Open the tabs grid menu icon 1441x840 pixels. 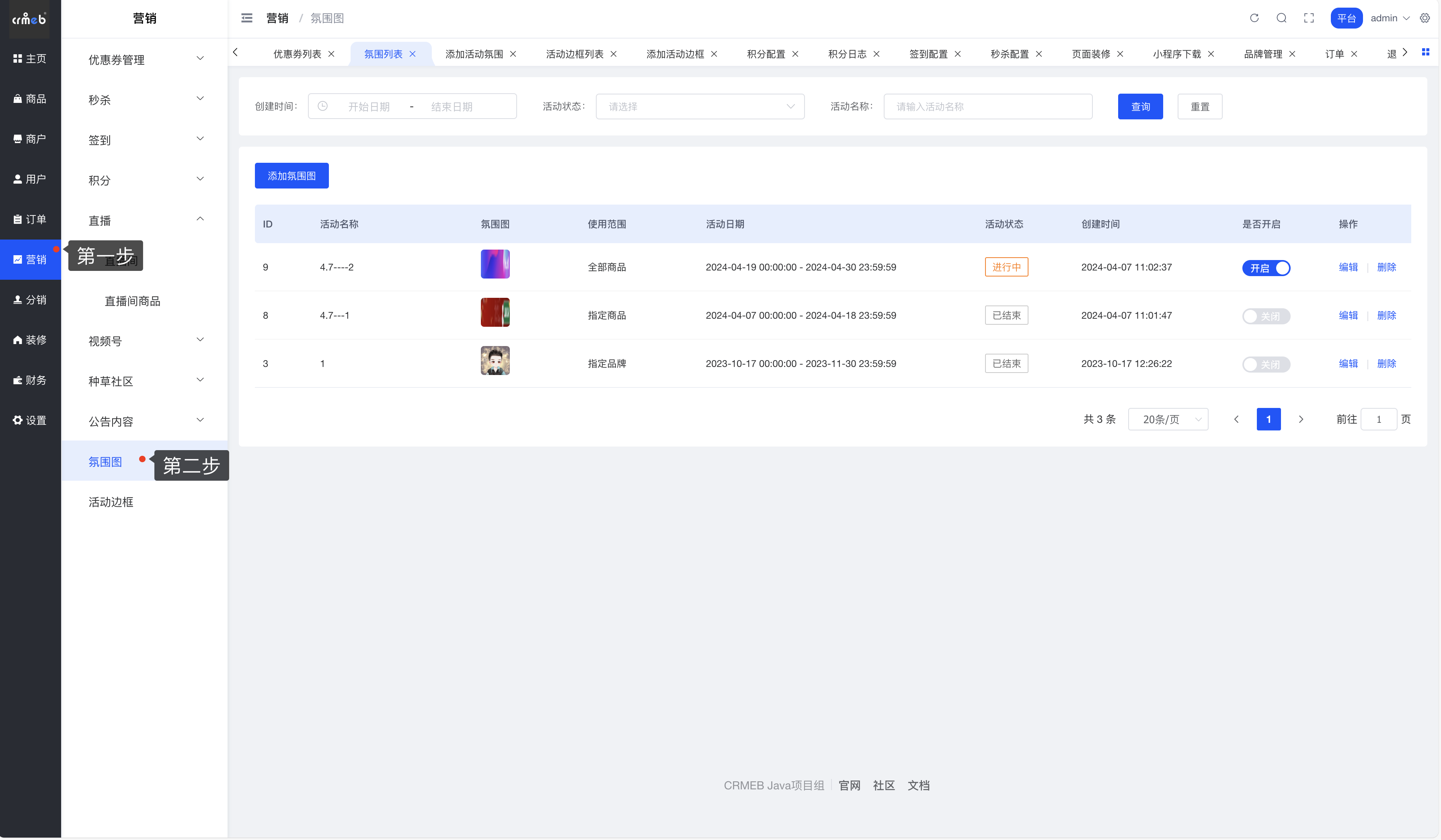1426,53
